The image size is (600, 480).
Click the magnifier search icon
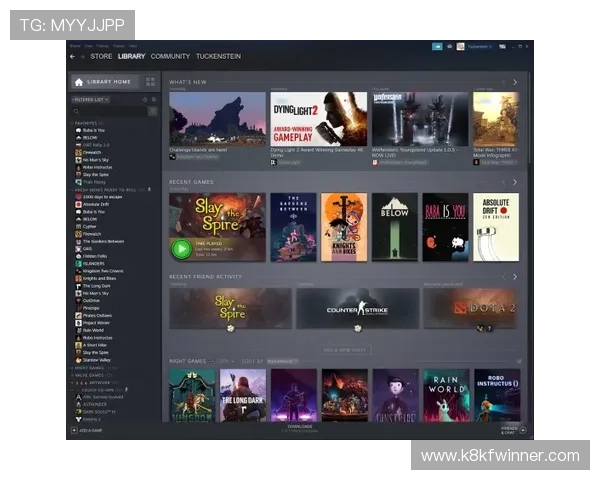76,111
